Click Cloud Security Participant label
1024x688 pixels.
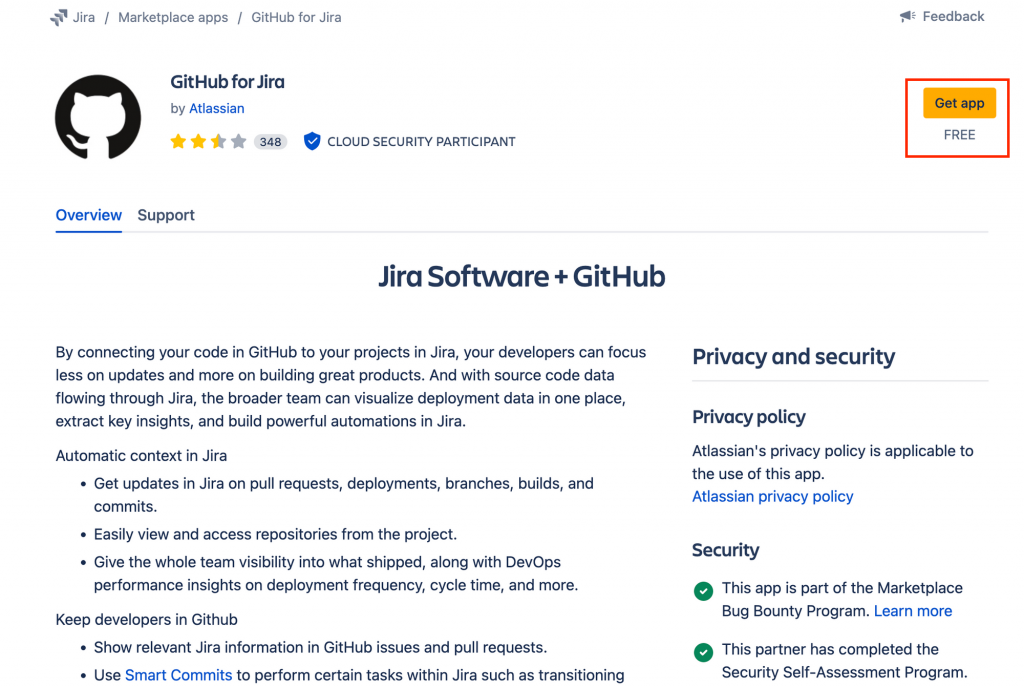421,142
